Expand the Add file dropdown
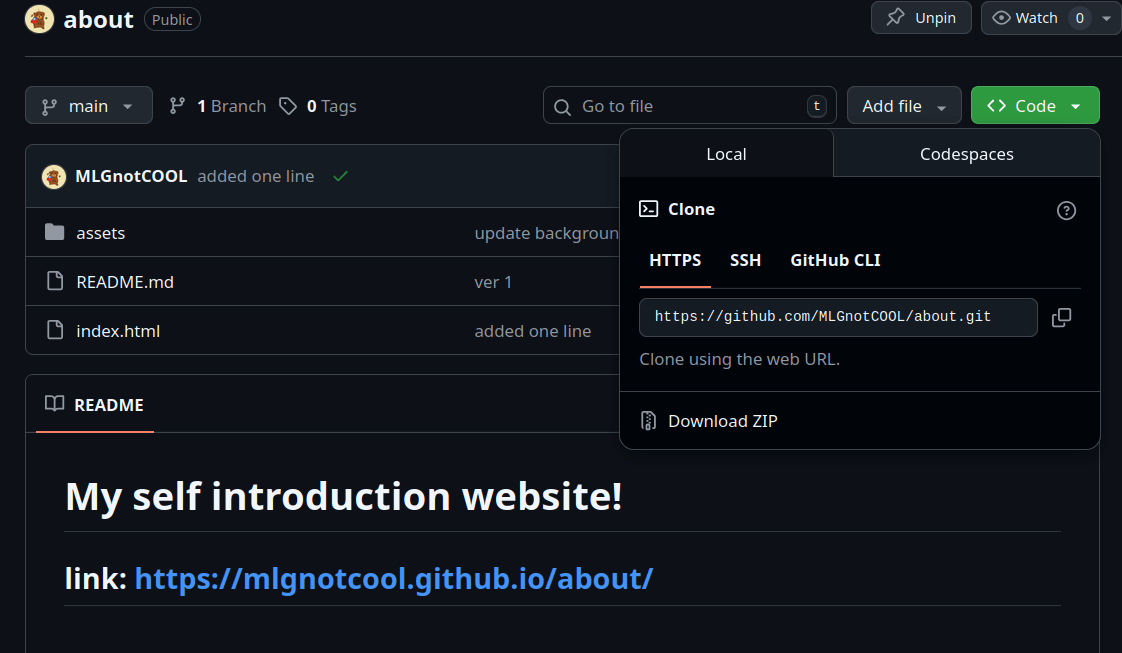The width and height of the screenshot is (1122, 653). [x=904, y=105]
